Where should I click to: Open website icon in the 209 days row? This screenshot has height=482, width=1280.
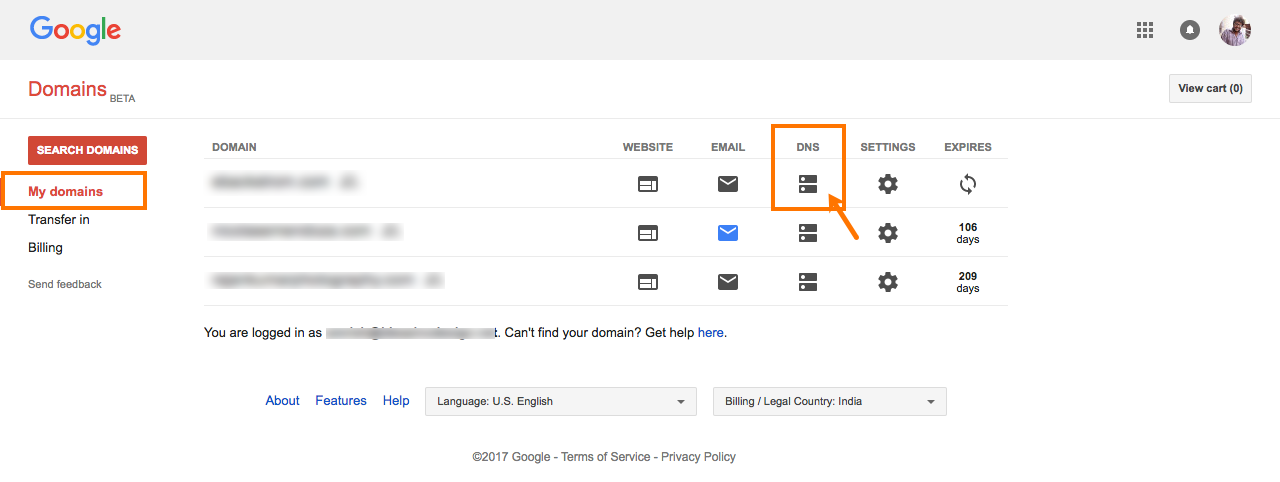[x=648, y=282]
